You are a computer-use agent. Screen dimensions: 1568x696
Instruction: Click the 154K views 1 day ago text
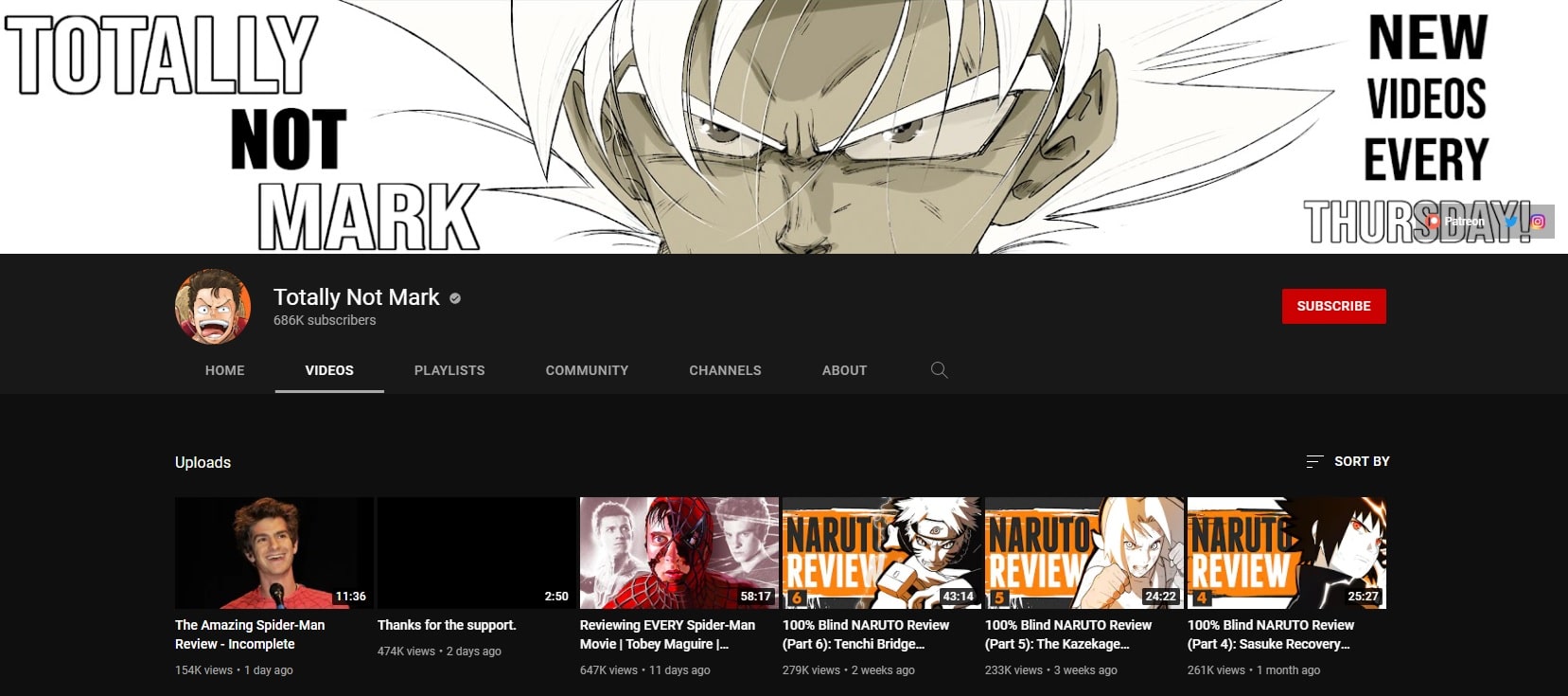coord(234,669)
